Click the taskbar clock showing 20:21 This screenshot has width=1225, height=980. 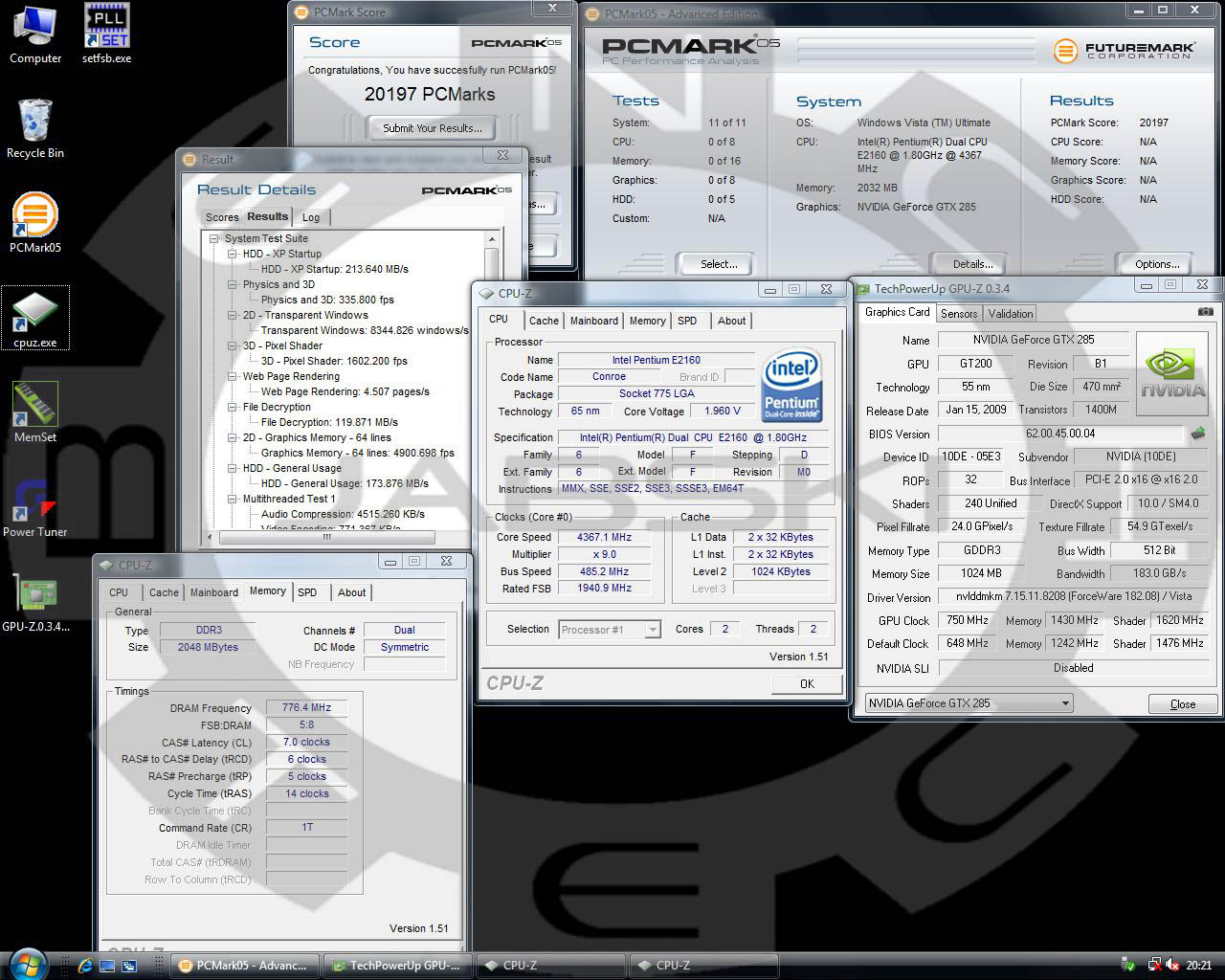click(x=1198, y=966)
